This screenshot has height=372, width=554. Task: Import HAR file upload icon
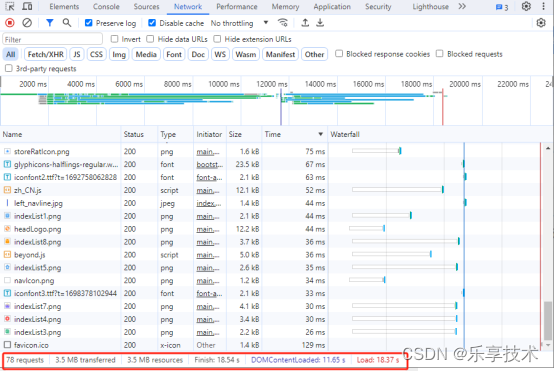(305, 23)
